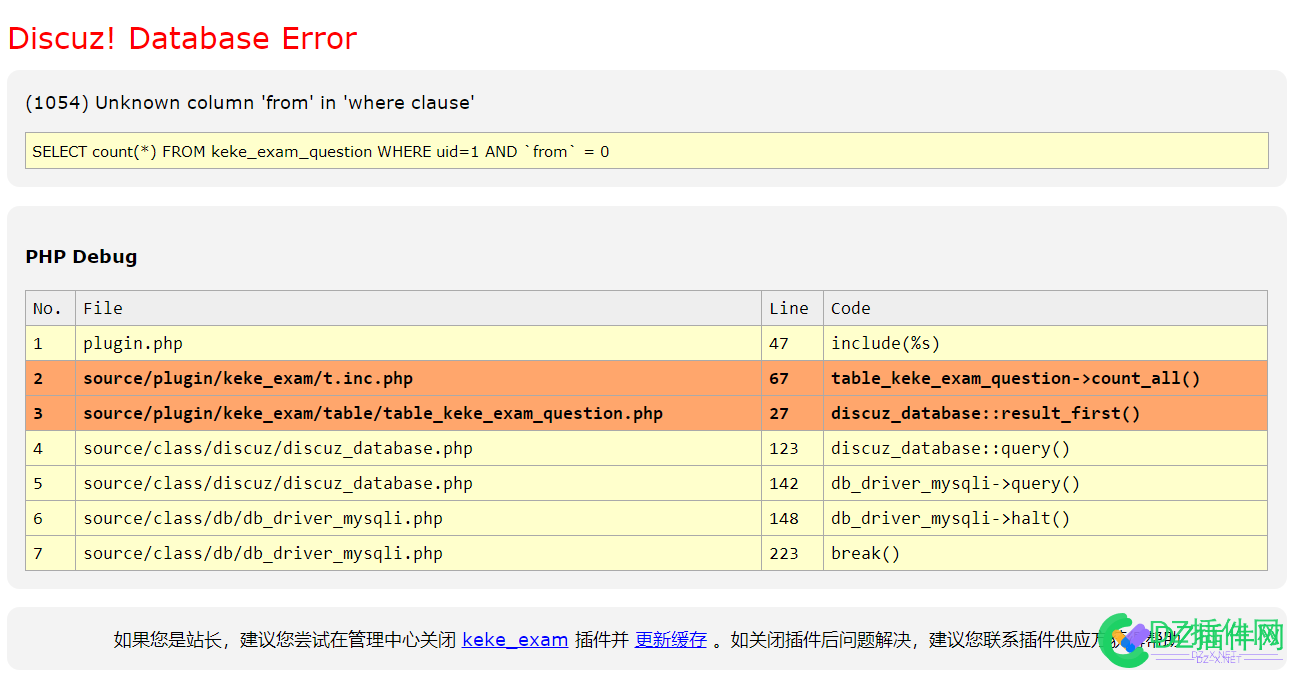
Task: Click the db_driver_mysqli->query() code cell
Action: [1045, 483]
